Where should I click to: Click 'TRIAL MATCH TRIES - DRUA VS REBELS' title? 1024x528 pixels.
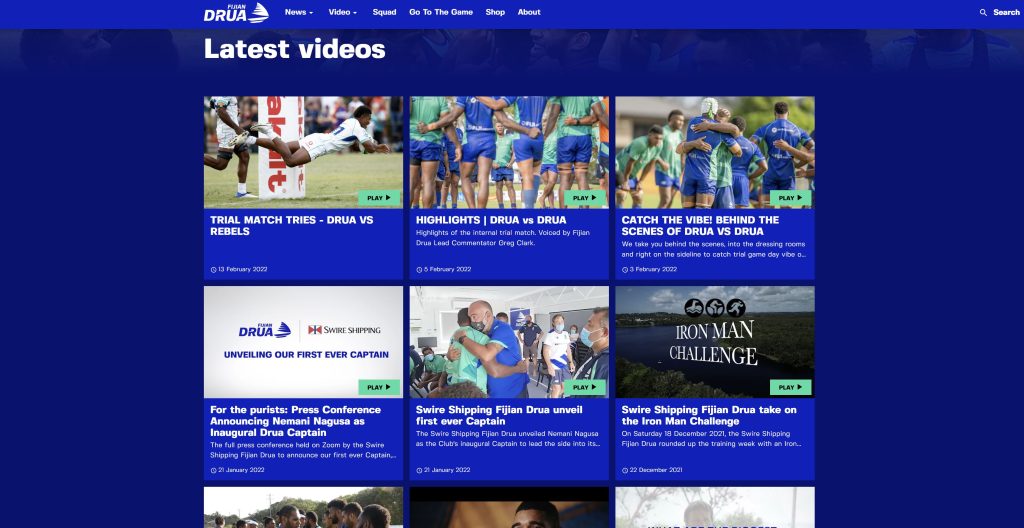pyautogui.click(x=292, y=225)
